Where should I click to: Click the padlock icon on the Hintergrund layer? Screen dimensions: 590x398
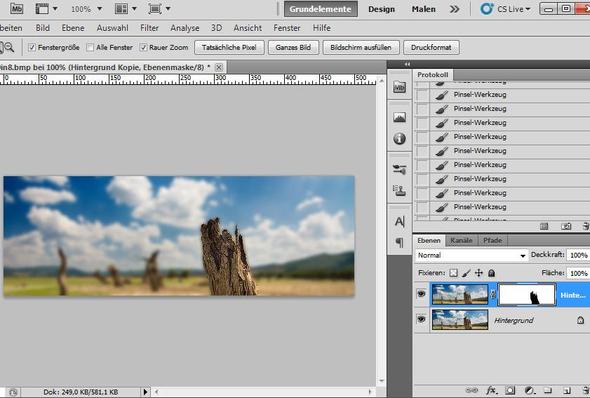581,320
